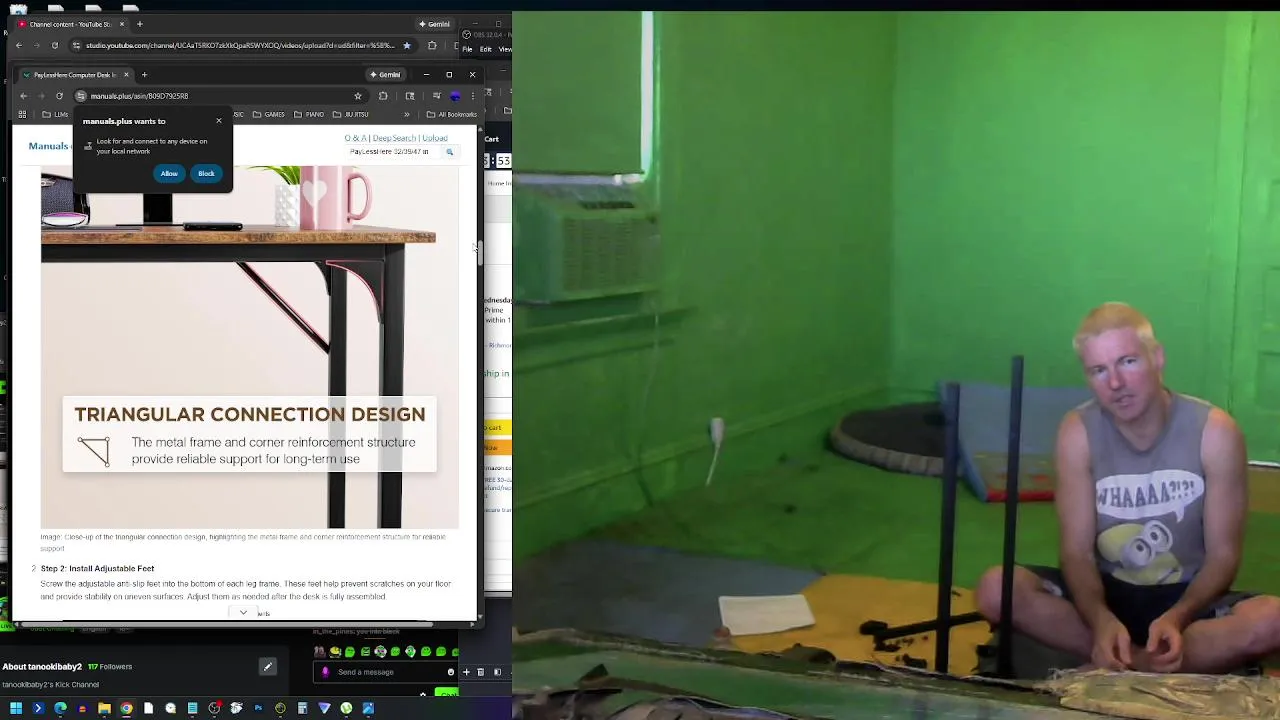
Task: Open the media control icon in manuals.plus toolbar
Action: [436, 96]
